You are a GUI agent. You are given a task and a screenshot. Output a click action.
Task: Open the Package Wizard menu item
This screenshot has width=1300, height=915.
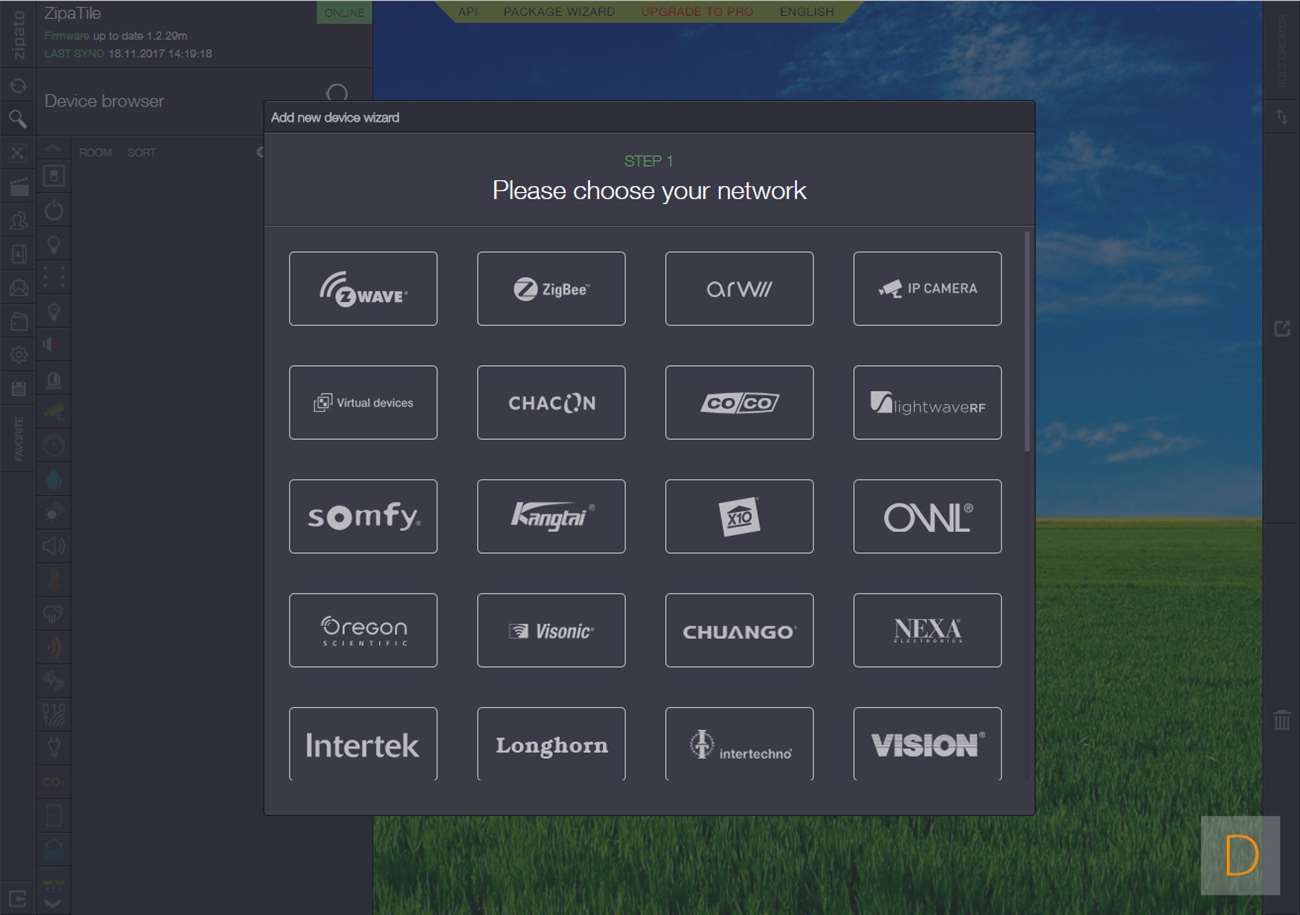click(x=559, y=12)
